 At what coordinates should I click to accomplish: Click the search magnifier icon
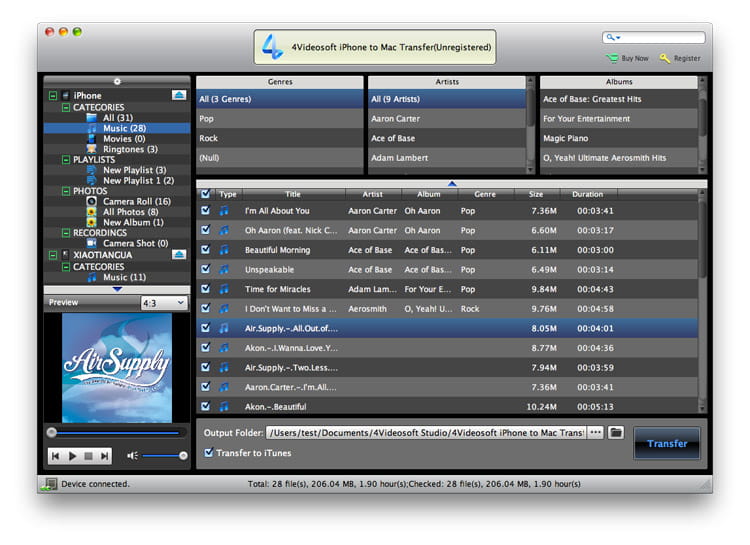tap(610, 37)
